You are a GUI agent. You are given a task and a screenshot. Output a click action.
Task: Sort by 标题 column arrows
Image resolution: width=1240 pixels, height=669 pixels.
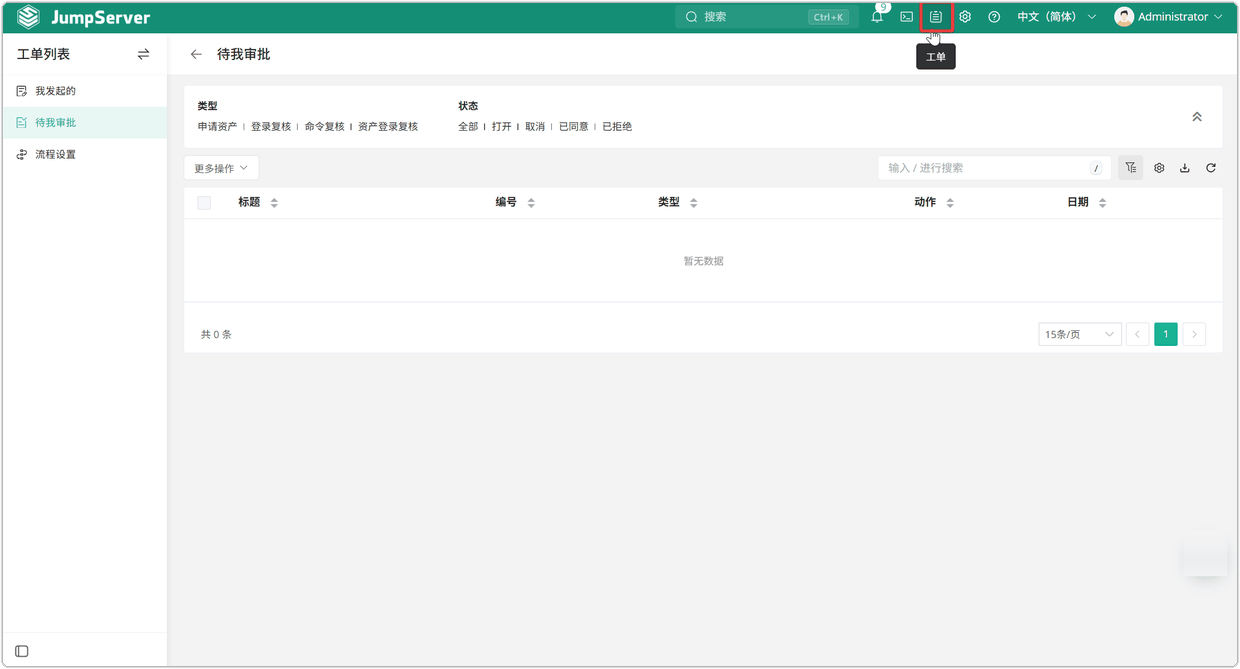pyautogui.click(x=274, y=203)
